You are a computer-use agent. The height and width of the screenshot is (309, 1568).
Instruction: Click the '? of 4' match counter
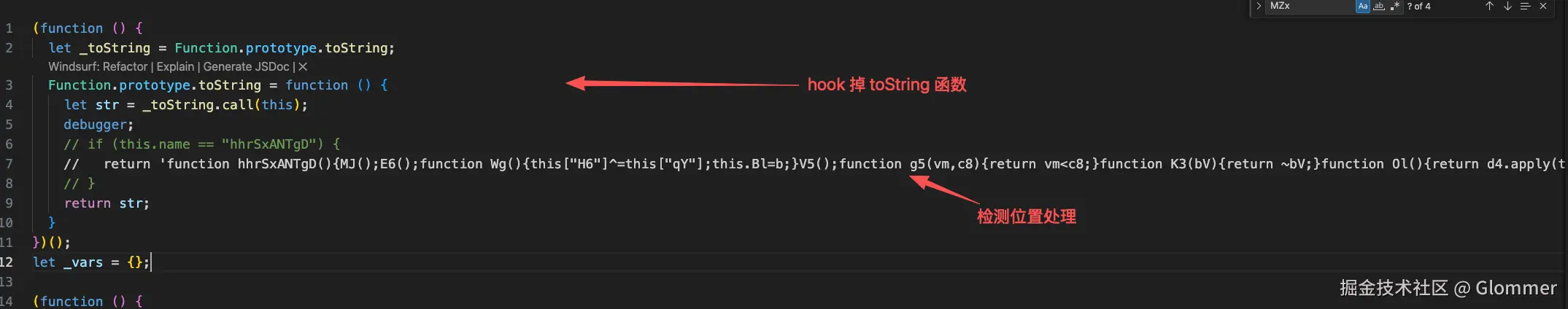click(x=1419, y=6)
